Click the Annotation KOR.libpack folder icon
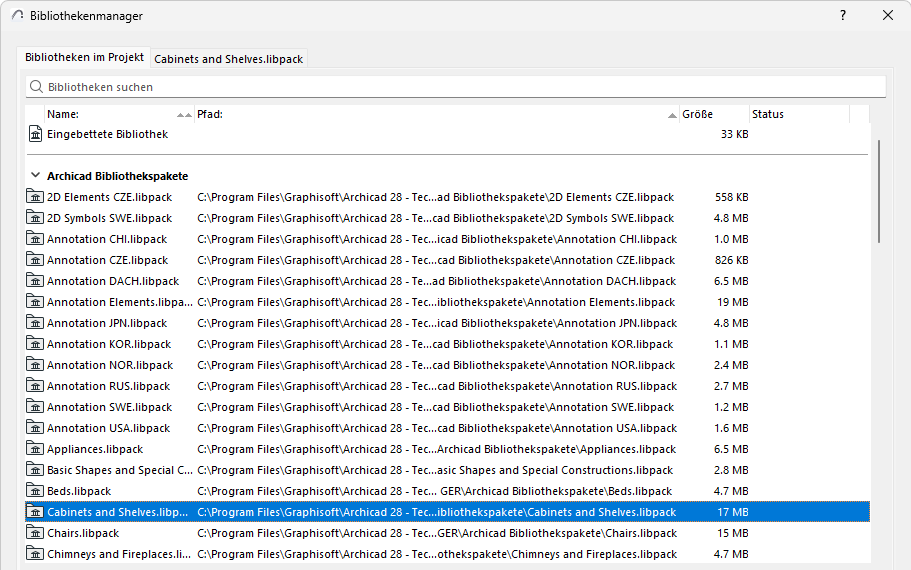Screen dimensions: 911x570 (x=35, y=344)
